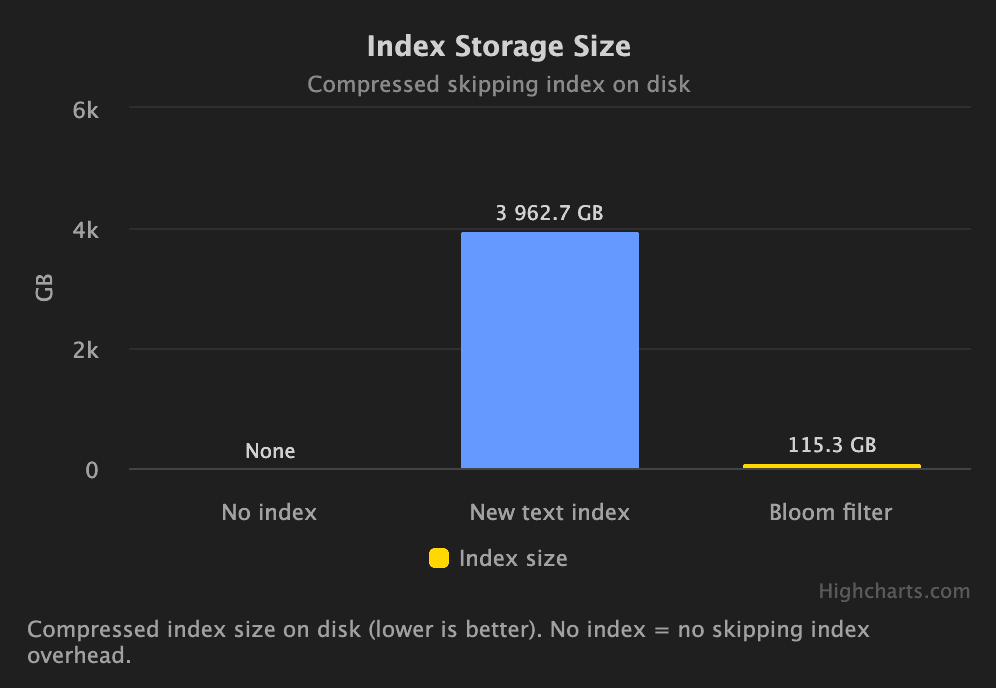Screen dimensions: 996x688
Task: Click the blue New text index bar
Action: pos(550,350)
